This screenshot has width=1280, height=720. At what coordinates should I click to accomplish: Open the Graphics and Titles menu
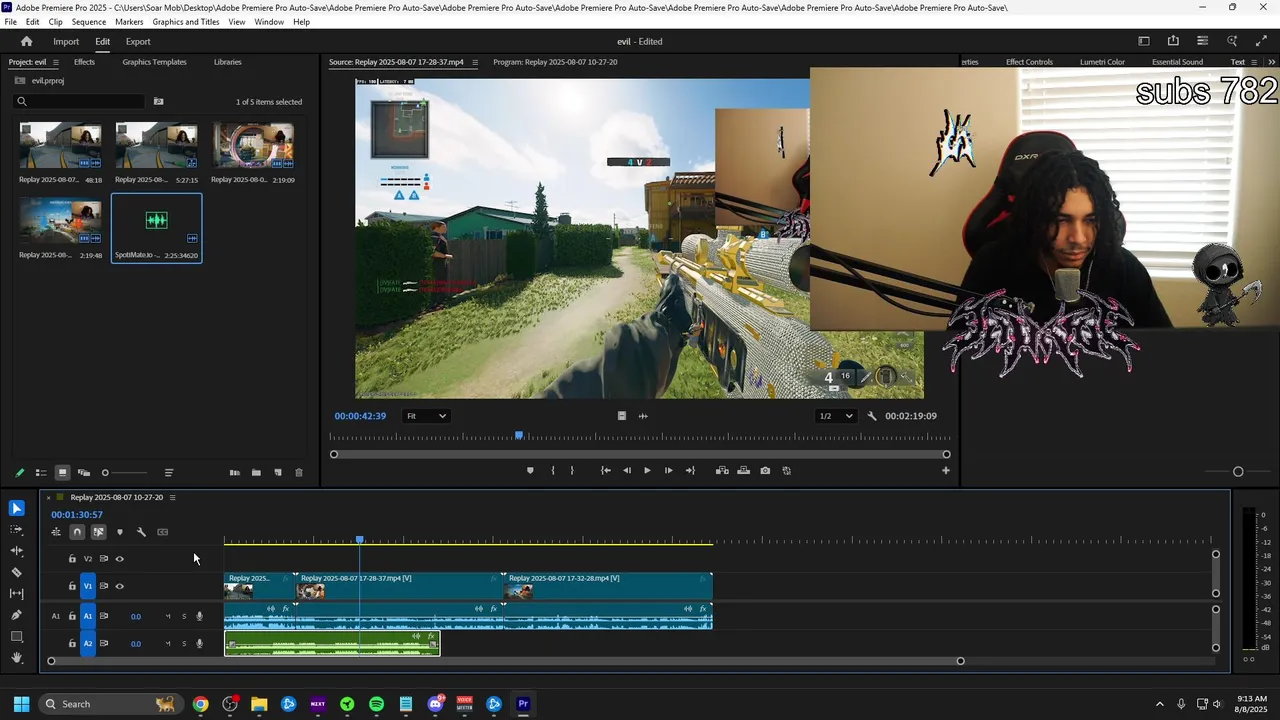point(186,22)
